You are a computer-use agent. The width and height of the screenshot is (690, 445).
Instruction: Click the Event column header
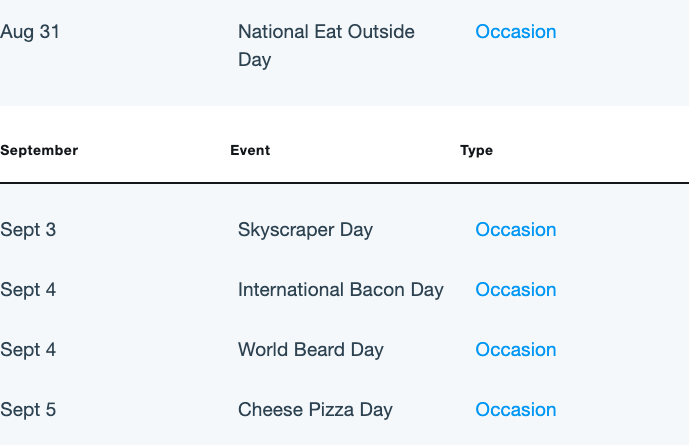pos(250,151)
